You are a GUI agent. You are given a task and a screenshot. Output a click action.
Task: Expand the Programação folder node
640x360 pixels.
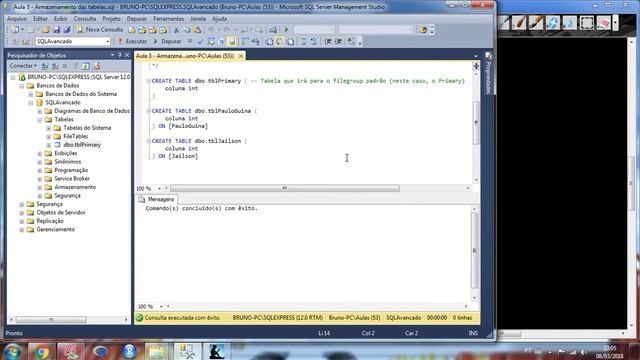click(40, 170)
